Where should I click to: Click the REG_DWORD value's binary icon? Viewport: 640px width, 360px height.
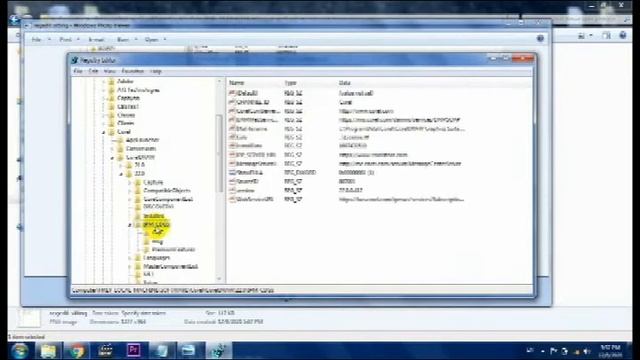[x=232, y=173]
